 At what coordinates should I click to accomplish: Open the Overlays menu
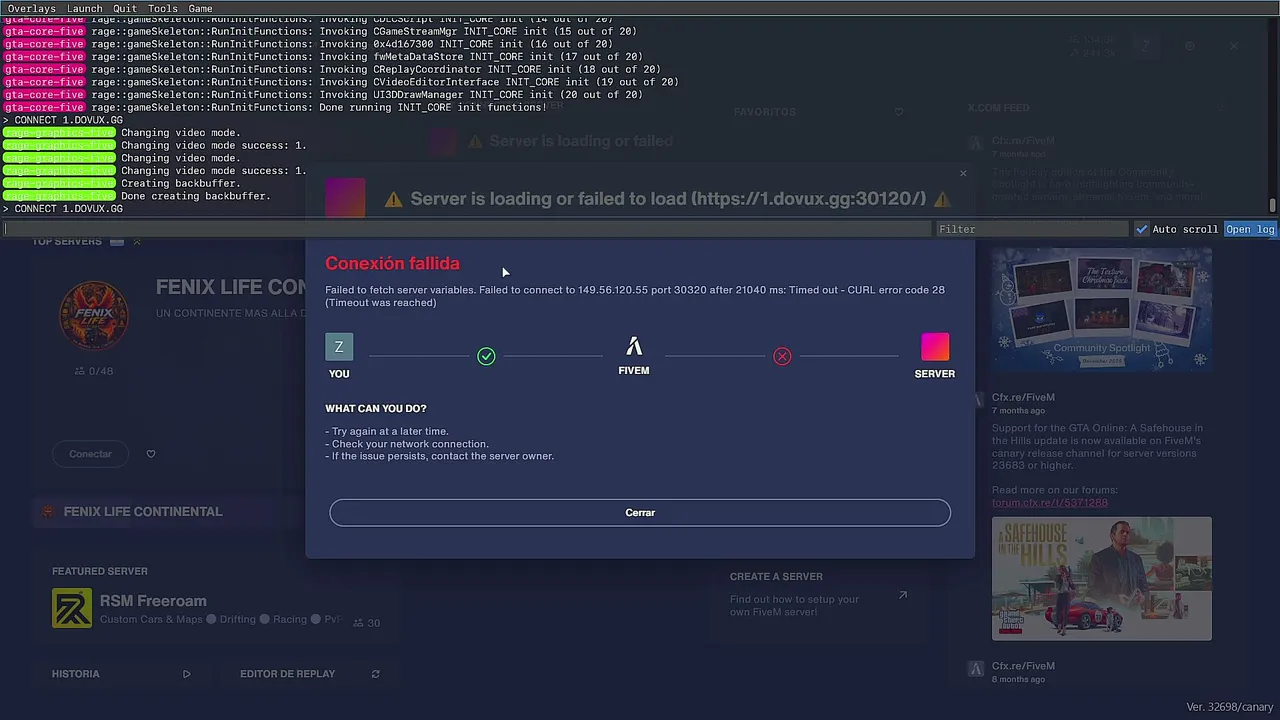32,8
